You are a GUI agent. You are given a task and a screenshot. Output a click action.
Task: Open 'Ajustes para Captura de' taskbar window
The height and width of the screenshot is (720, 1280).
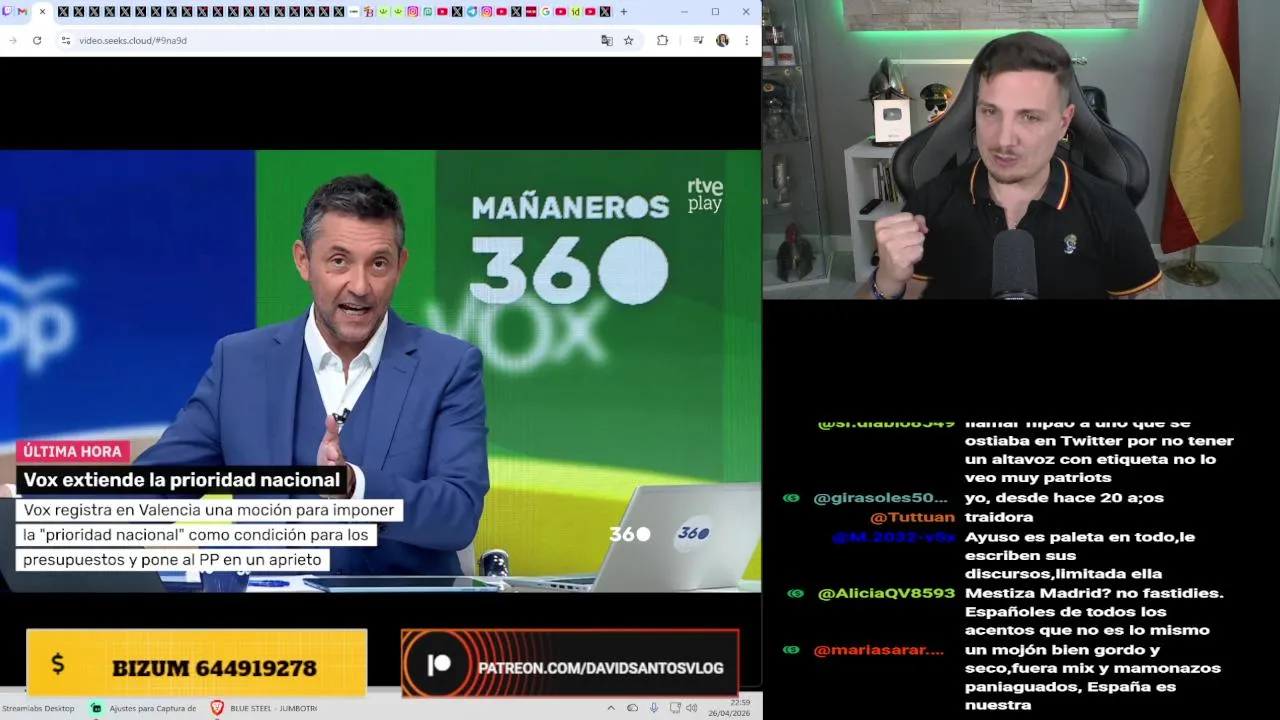[143, 708]
